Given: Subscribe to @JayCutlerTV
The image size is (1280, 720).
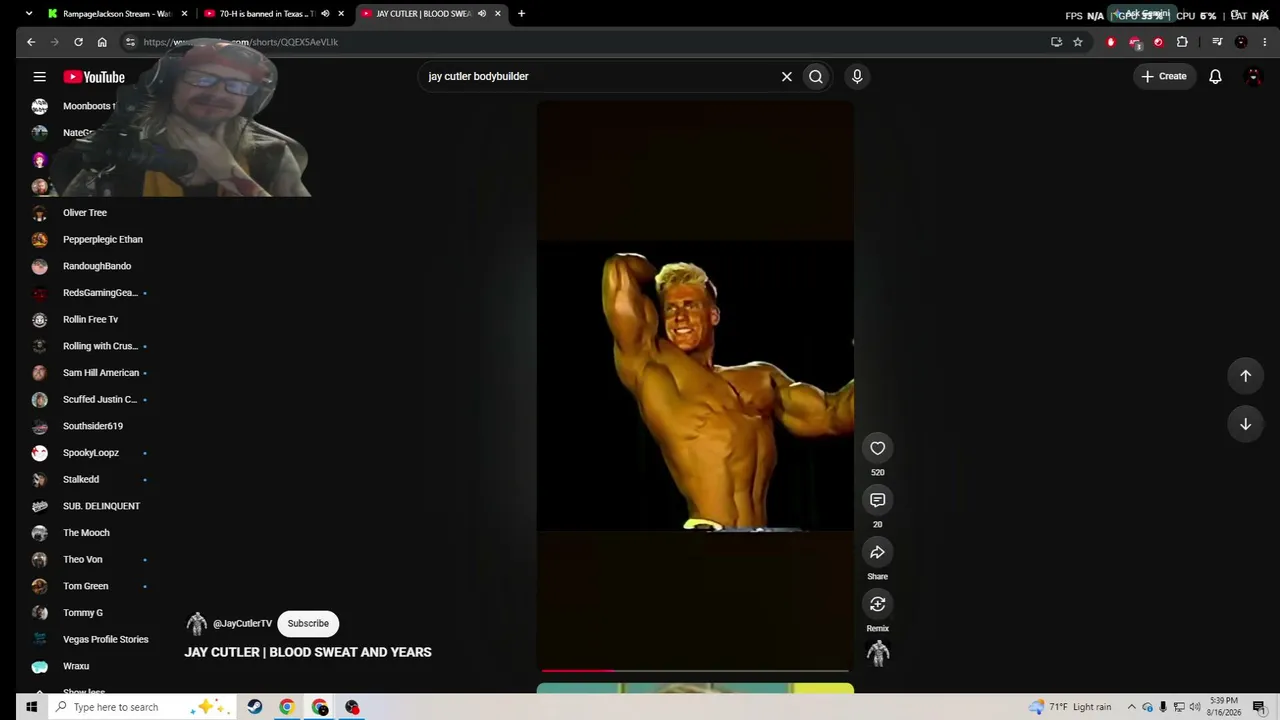Looking at the screenshot, I should 308,623.
